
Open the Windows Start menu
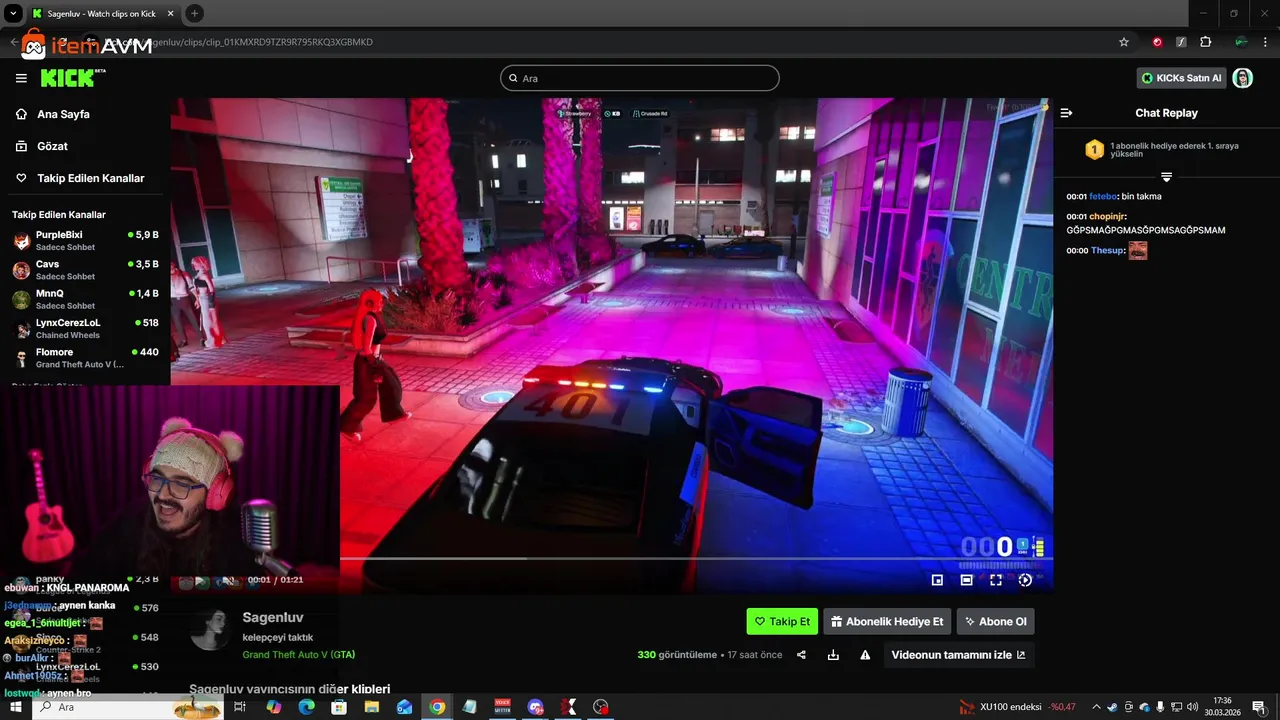(x=15, y=707)
